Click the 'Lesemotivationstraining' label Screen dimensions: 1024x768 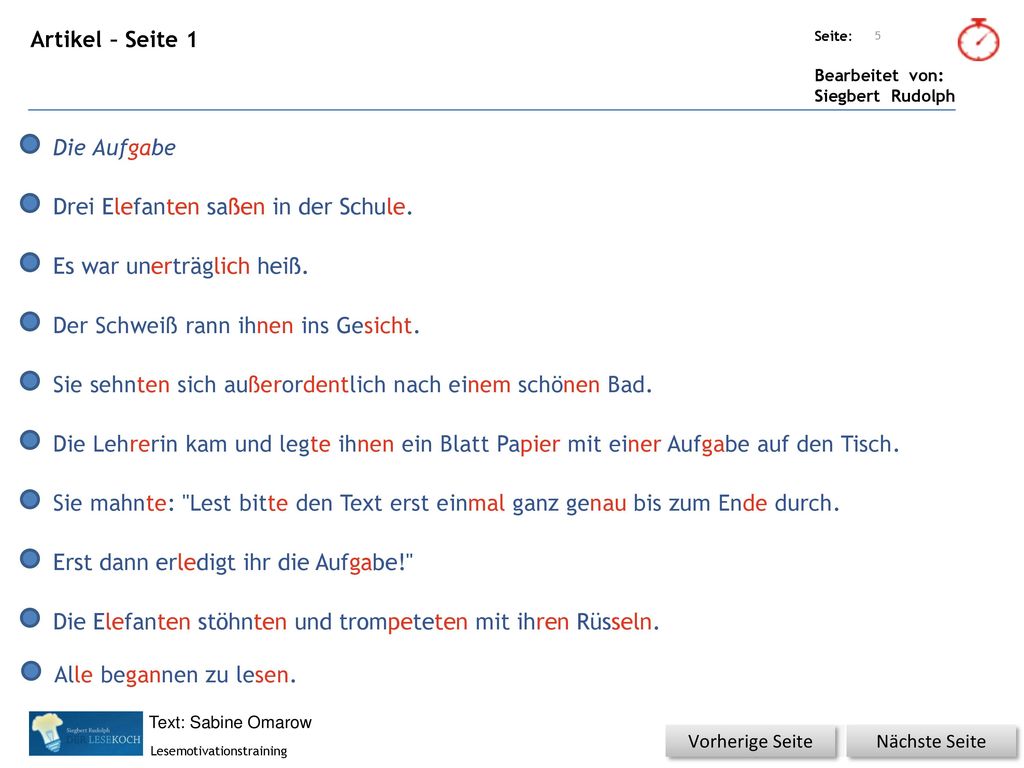coord(219,751)
